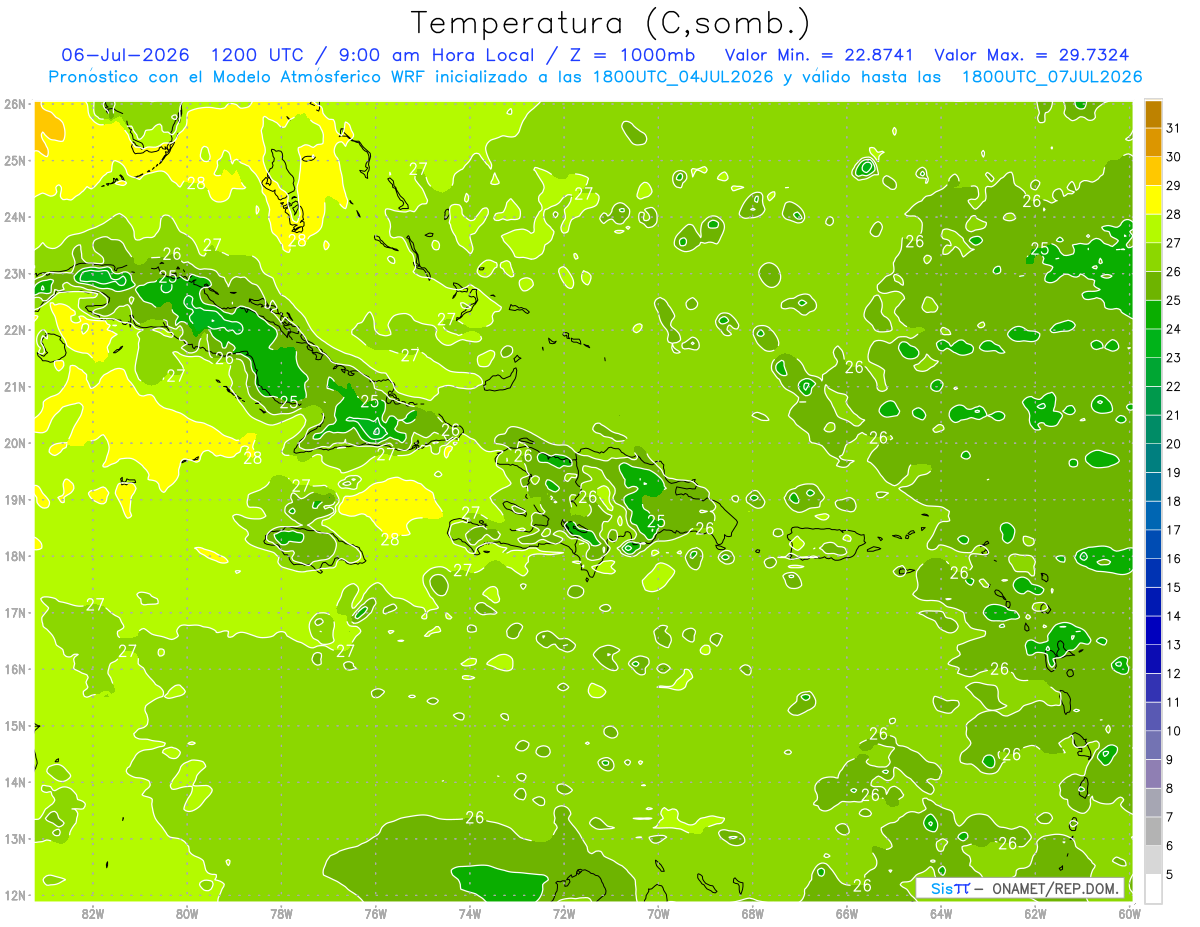Select the teal legend swatch between 19 and 20
Viewport: 1200px width, 927px height.
pyautogui.click(x=1153, y=458)
